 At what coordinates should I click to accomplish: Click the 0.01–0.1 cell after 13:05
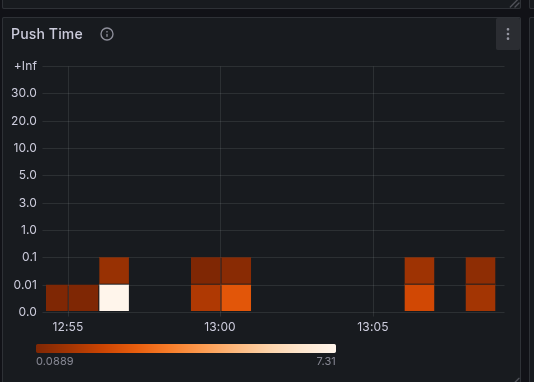coord(419,271)
